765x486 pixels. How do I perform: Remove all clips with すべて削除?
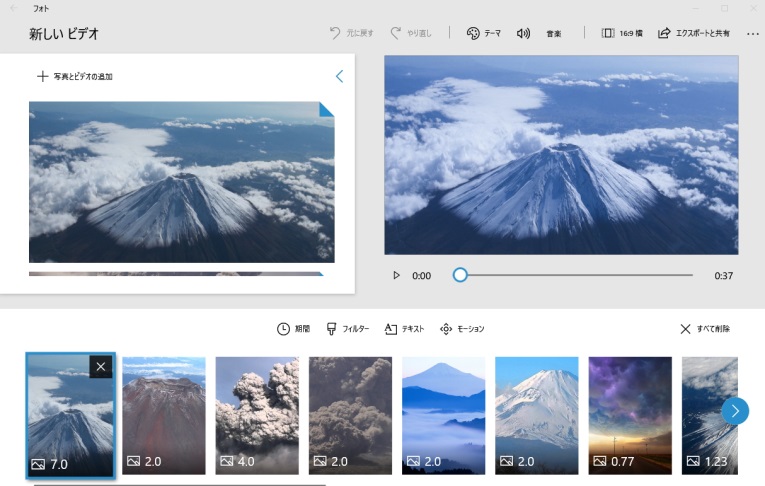(705, 329)
